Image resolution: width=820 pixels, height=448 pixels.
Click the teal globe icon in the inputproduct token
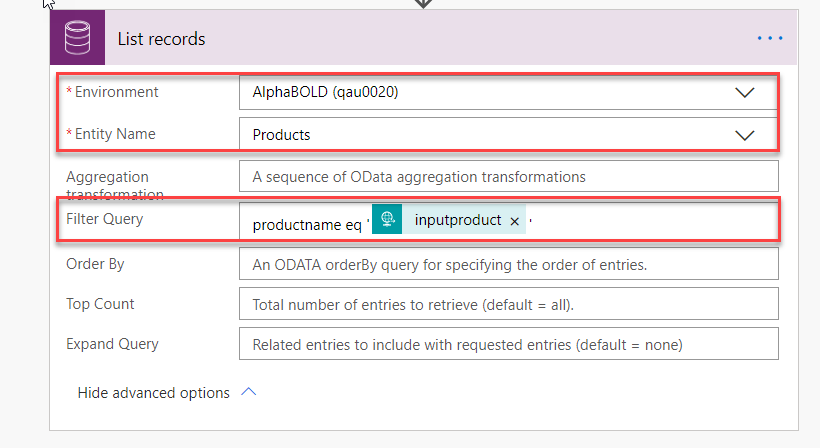click(387, 219)
